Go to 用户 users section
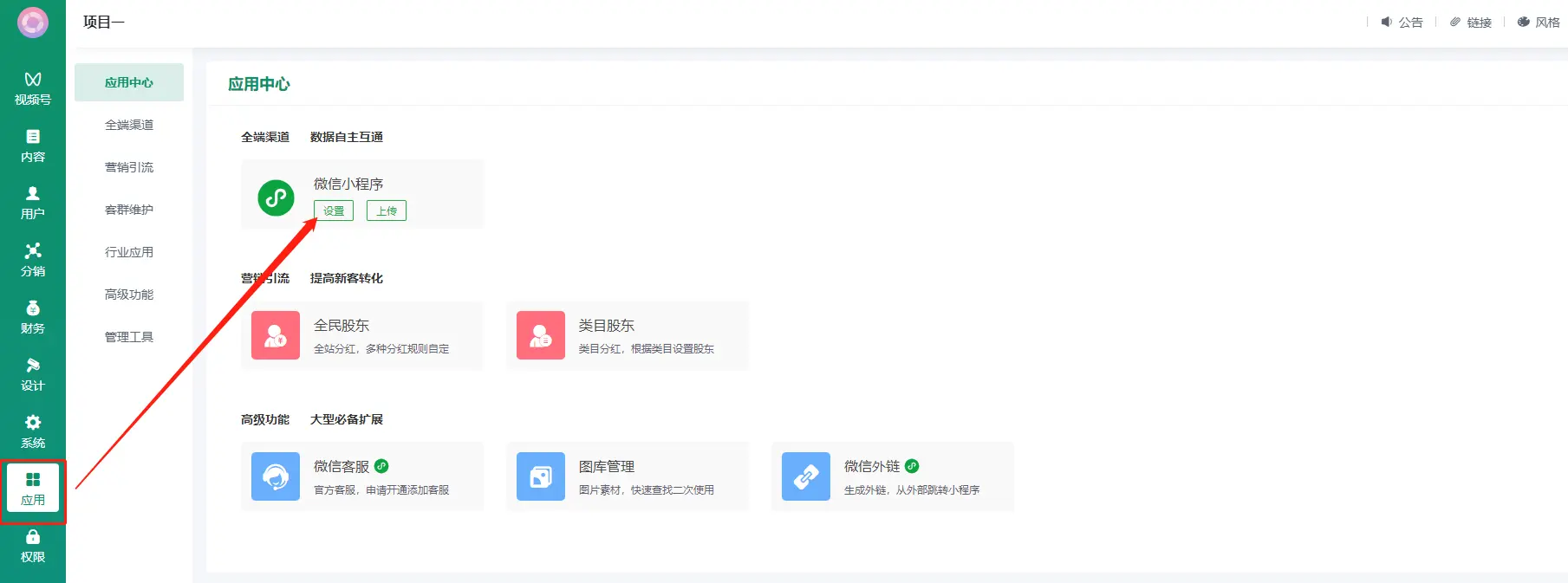Image resolution: width=1568 pixels, height=583 pixels. (33, 203)
